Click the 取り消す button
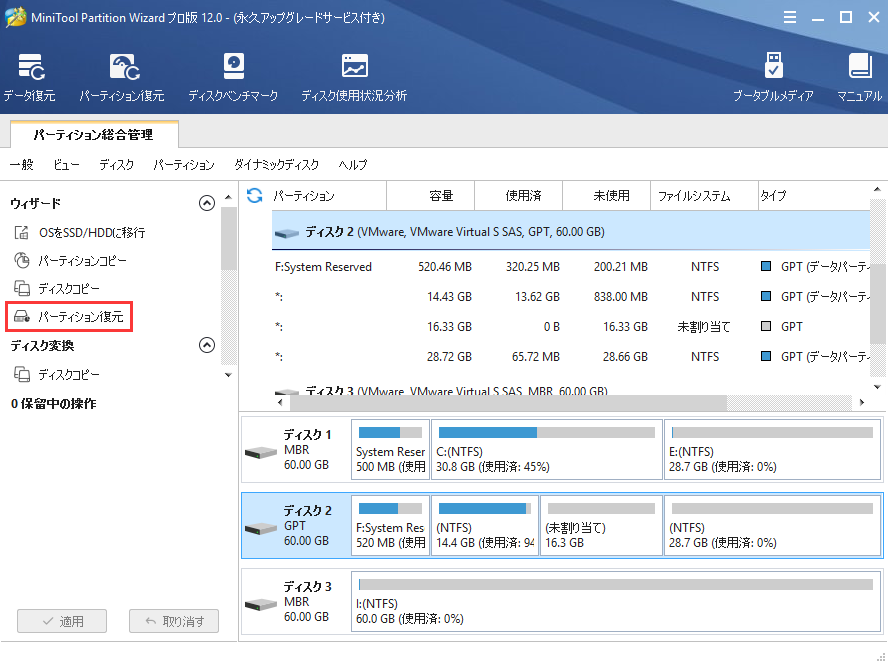Viewport: 888px width, 662px height. coord(174,621)
